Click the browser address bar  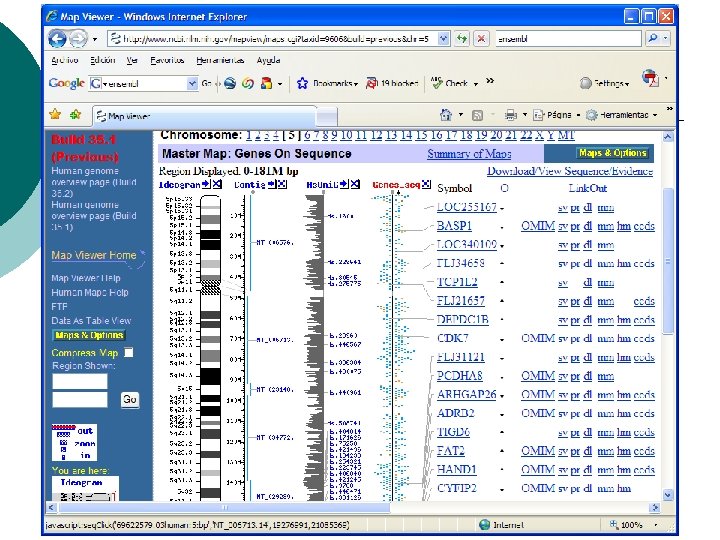pyautogui.click(x=273, y=39)
